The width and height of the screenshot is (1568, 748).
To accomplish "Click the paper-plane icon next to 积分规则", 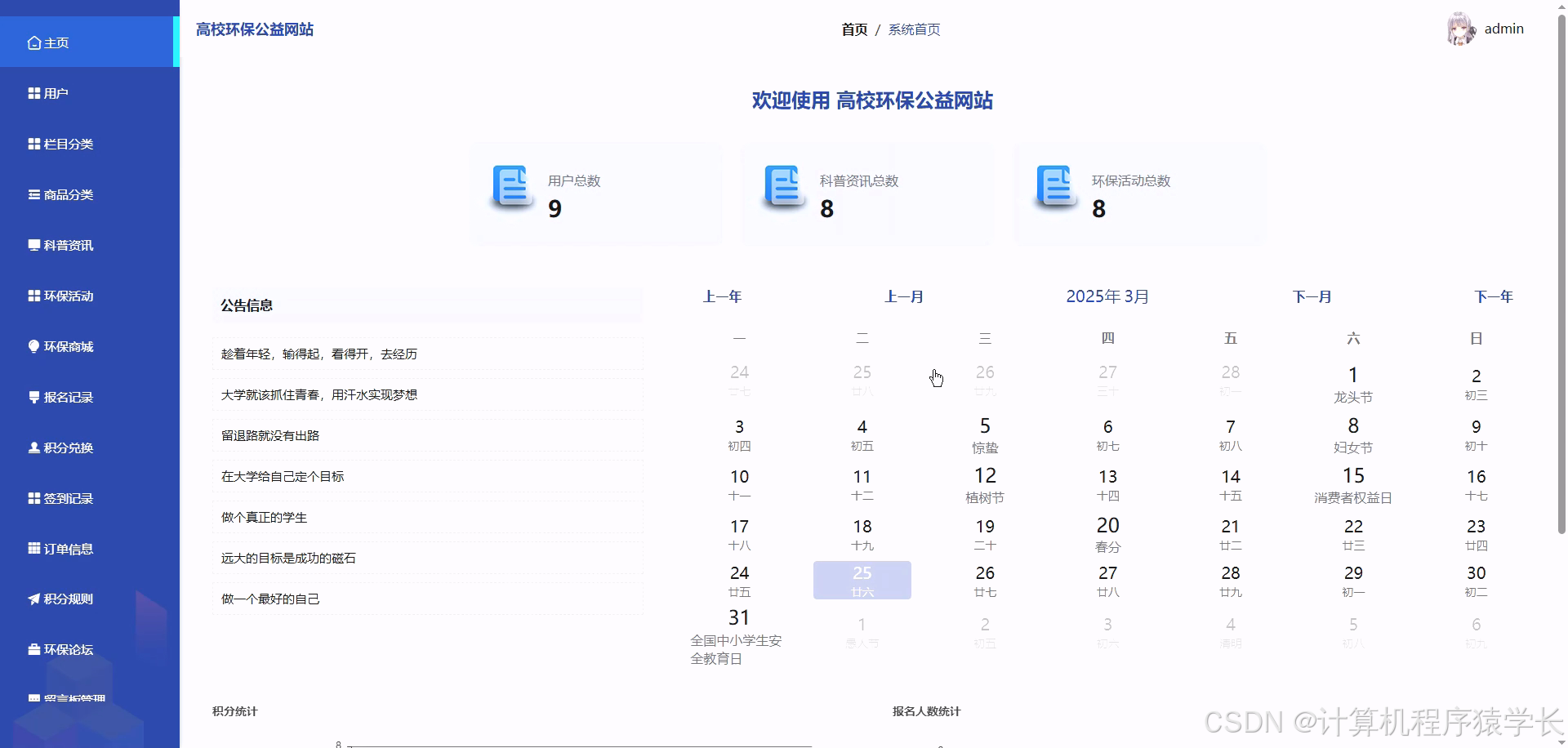I will (x=34, y=599).
